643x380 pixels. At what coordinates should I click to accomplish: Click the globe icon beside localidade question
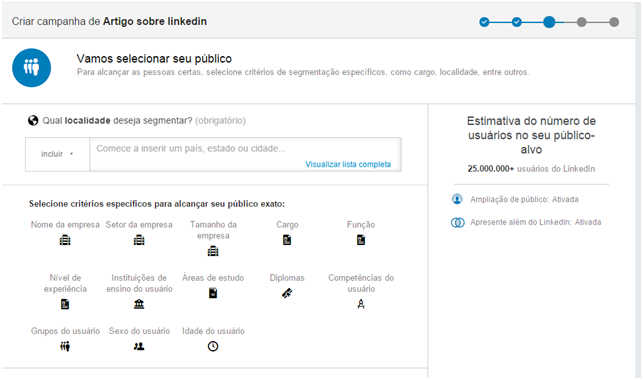pyautogui.click(x=33, y=121)
